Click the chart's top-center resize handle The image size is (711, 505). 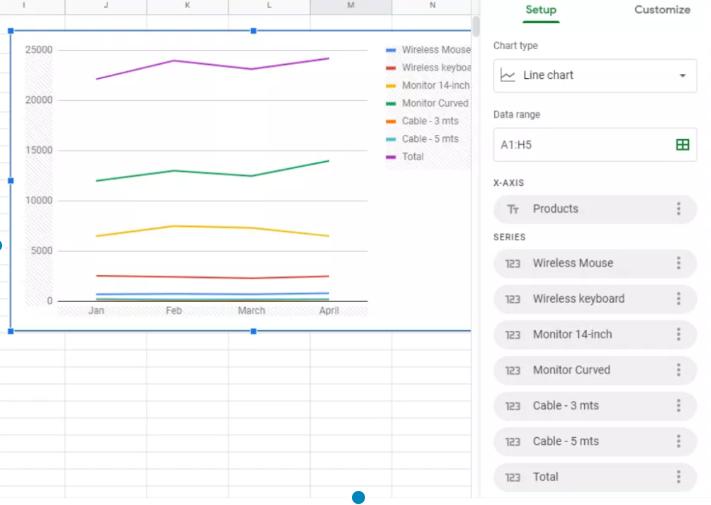(253, 31)
